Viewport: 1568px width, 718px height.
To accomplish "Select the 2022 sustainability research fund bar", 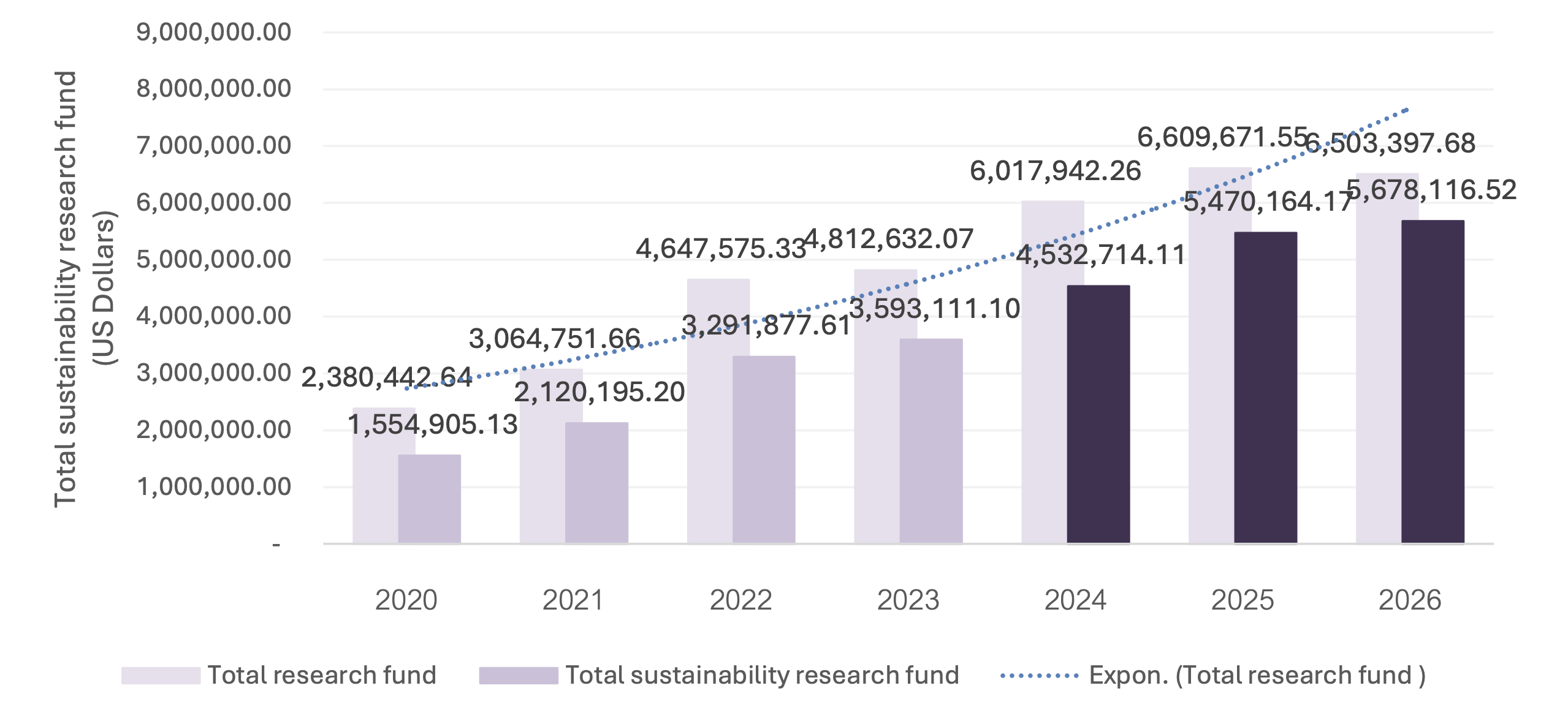I will click(x=764, y=450).
